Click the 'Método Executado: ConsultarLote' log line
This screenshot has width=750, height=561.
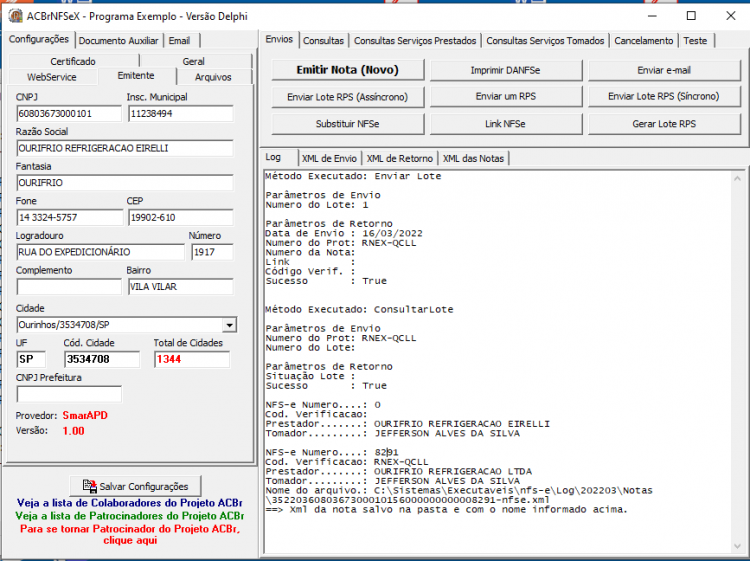coord(359,309)
